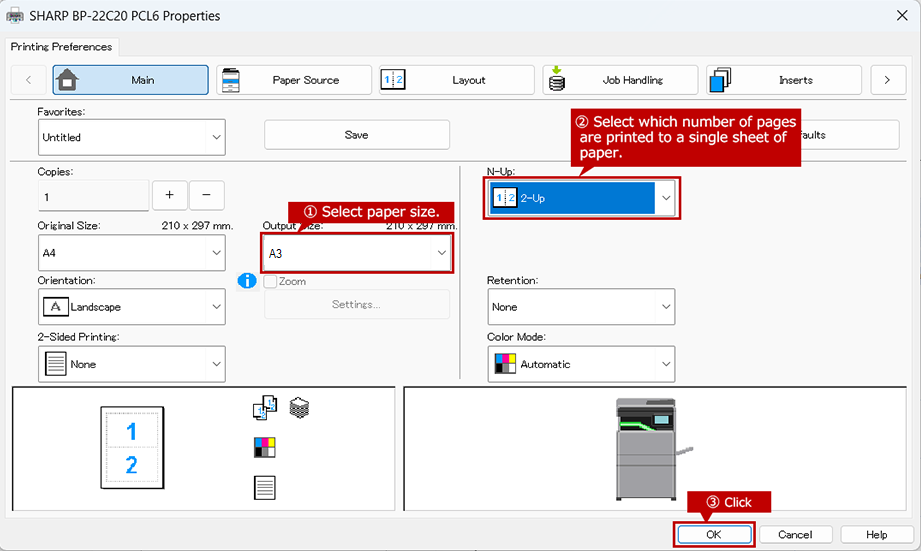The height and width of the screenshot is (551, 921).
Task: Click the Landscape orientation letter icon
Action: (x=55, y=307)
